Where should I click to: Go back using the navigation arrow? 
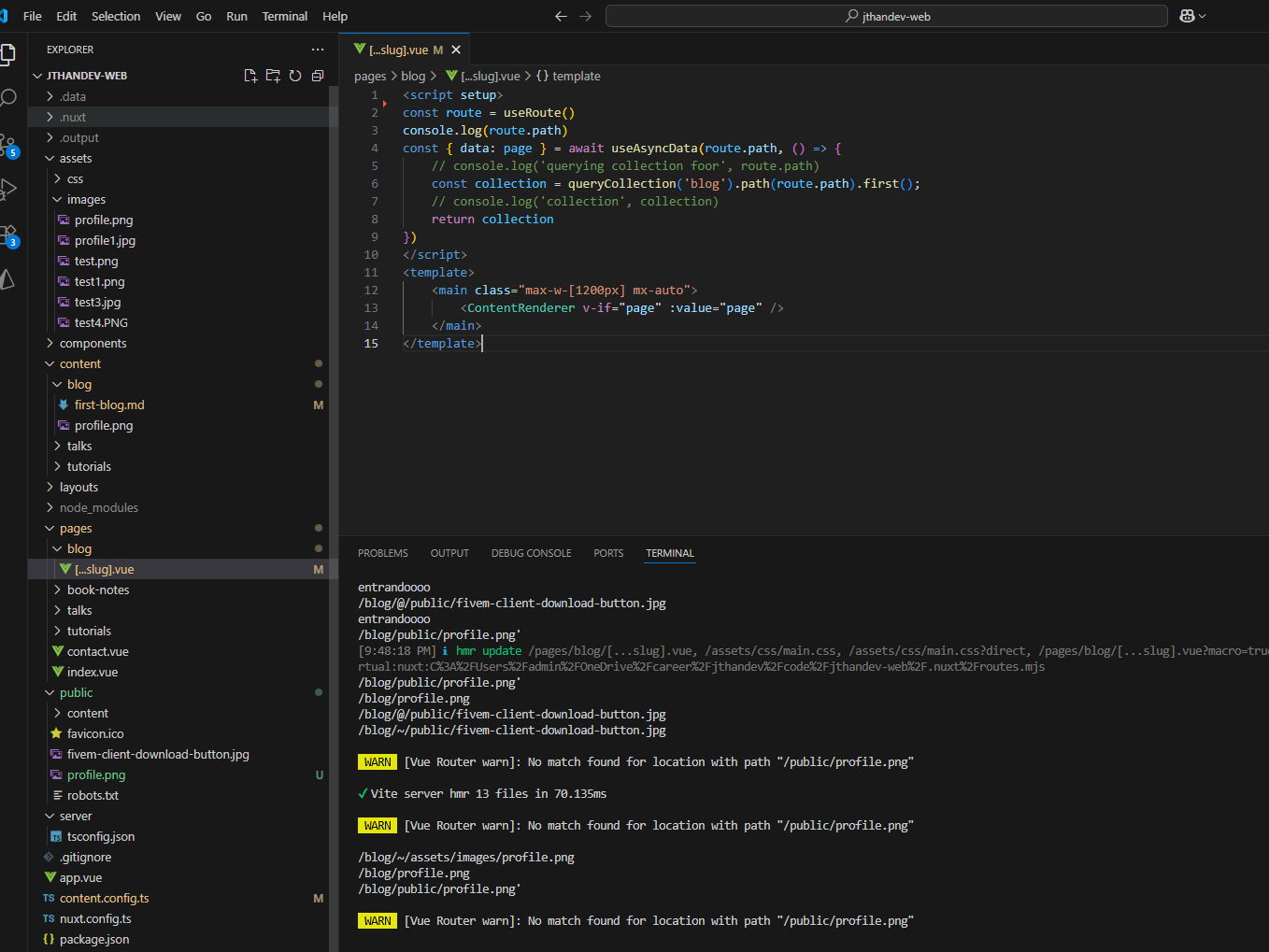point(561,16)
